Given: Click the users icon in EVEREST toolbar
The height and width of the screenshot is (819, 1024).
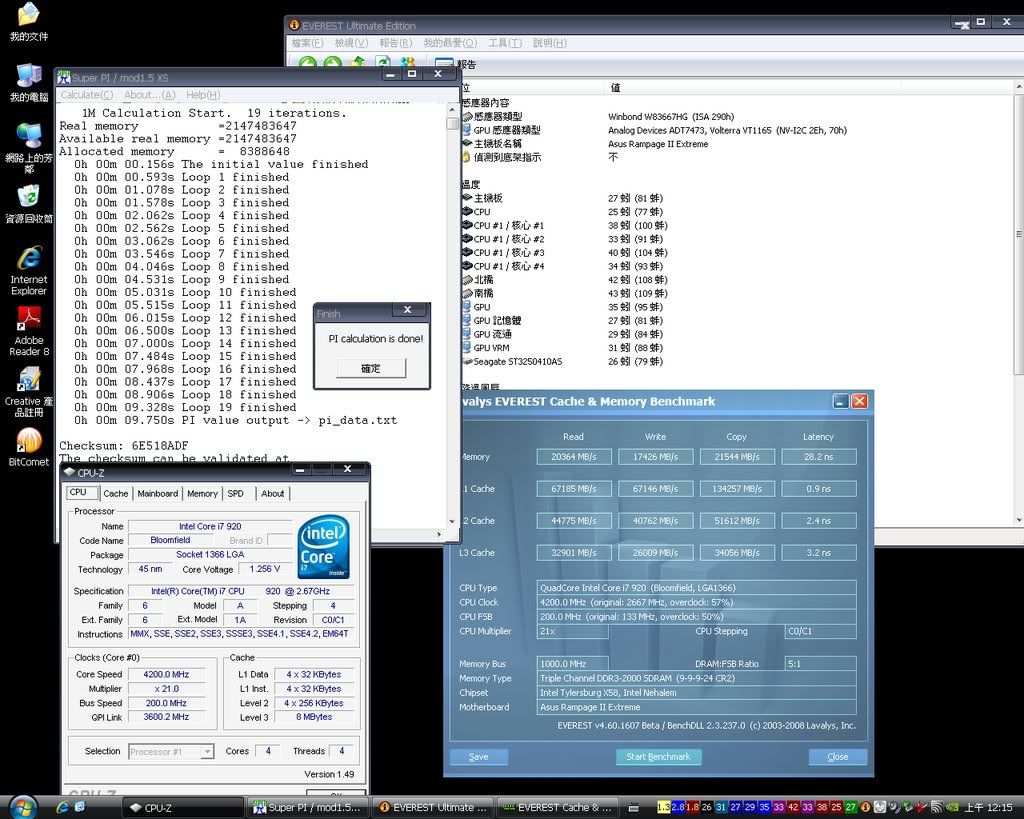Looking at the screenshot, I should [408, 63].
